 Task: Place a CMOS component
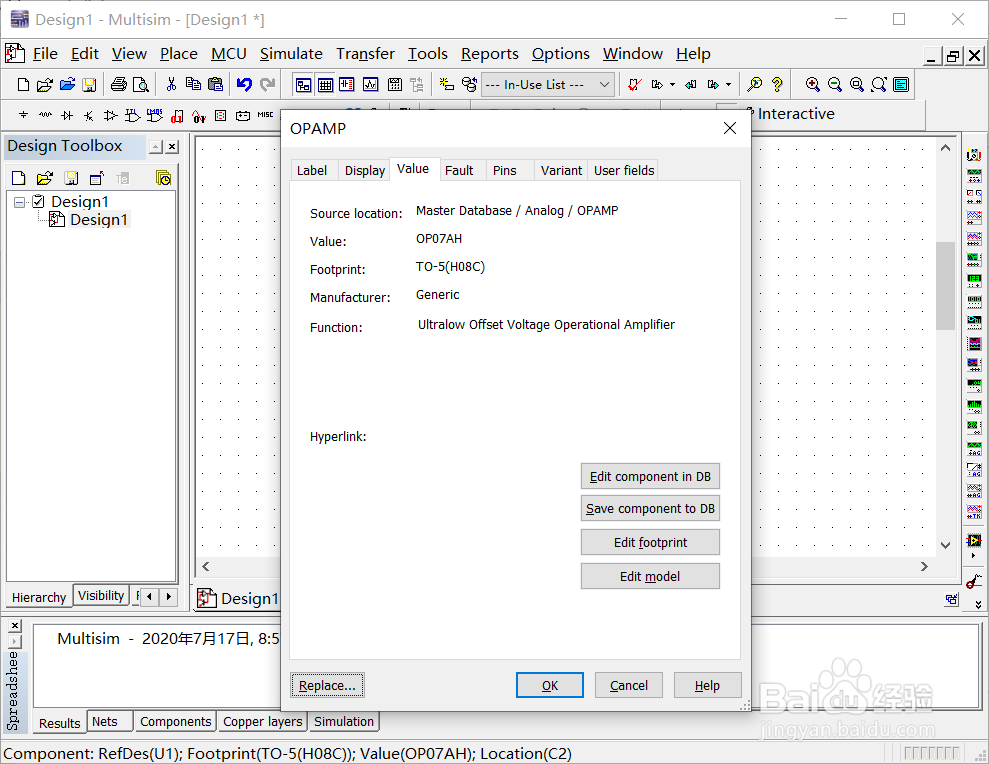[x=155, y=115]
